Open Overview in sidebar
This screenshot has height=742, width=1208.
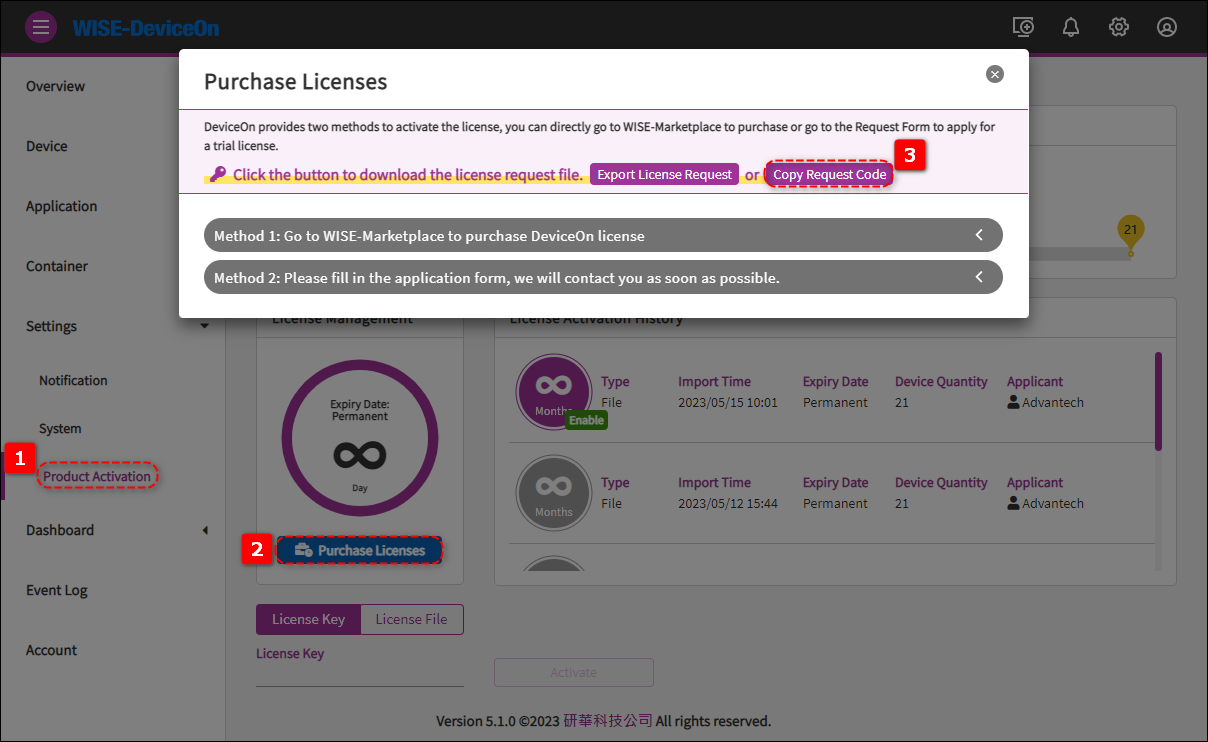[56, 86]
